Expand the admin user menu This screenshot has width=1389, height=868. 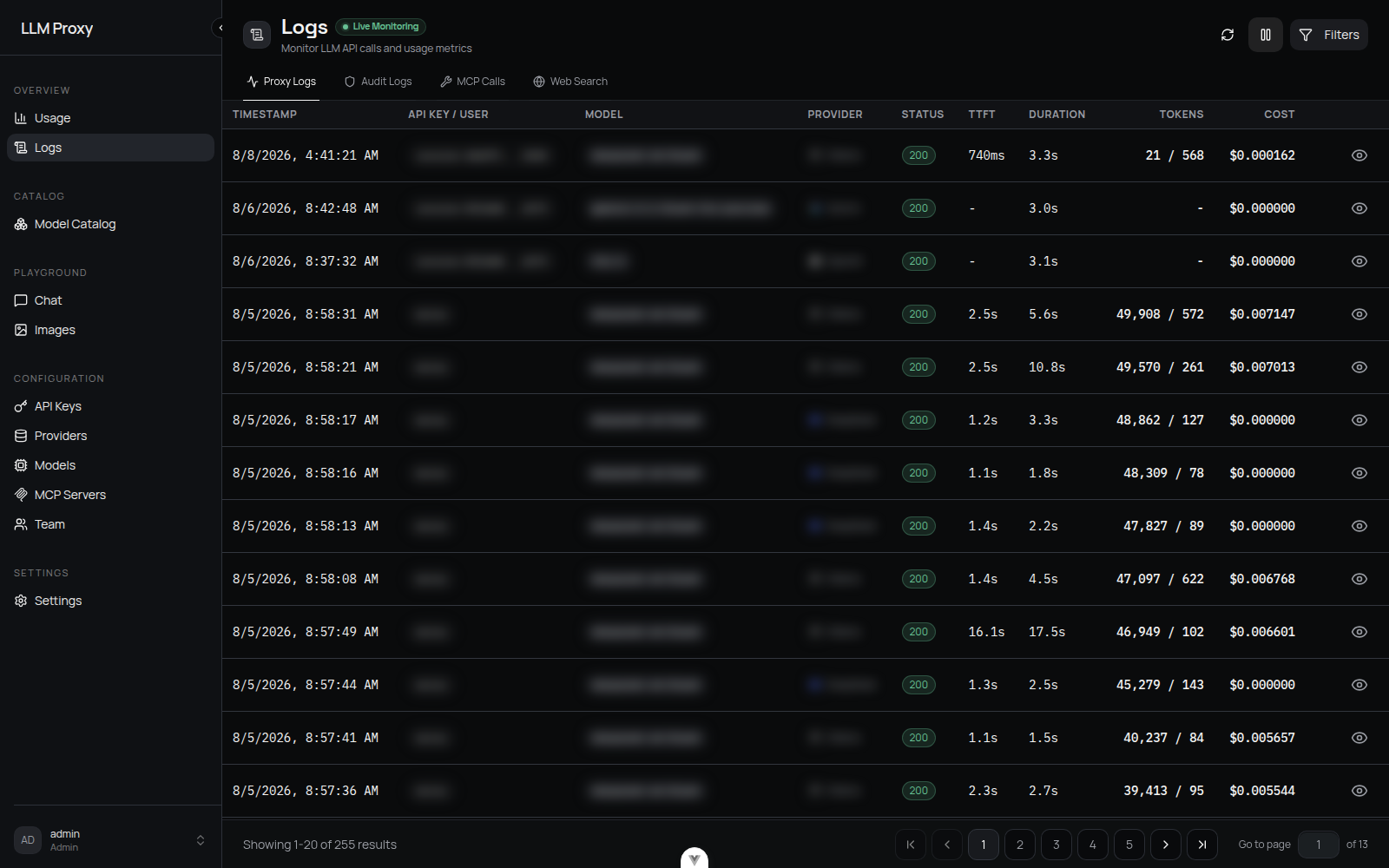(110, 840)
